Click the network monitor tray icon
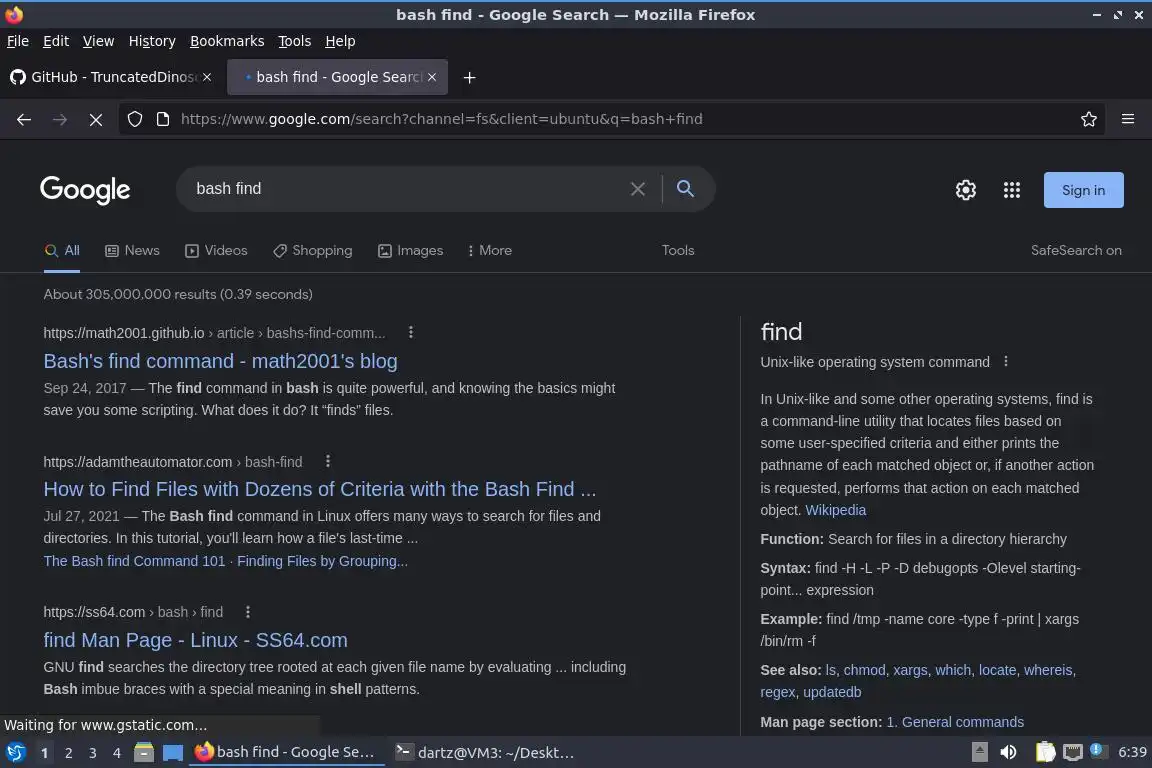 point(1073,752)
